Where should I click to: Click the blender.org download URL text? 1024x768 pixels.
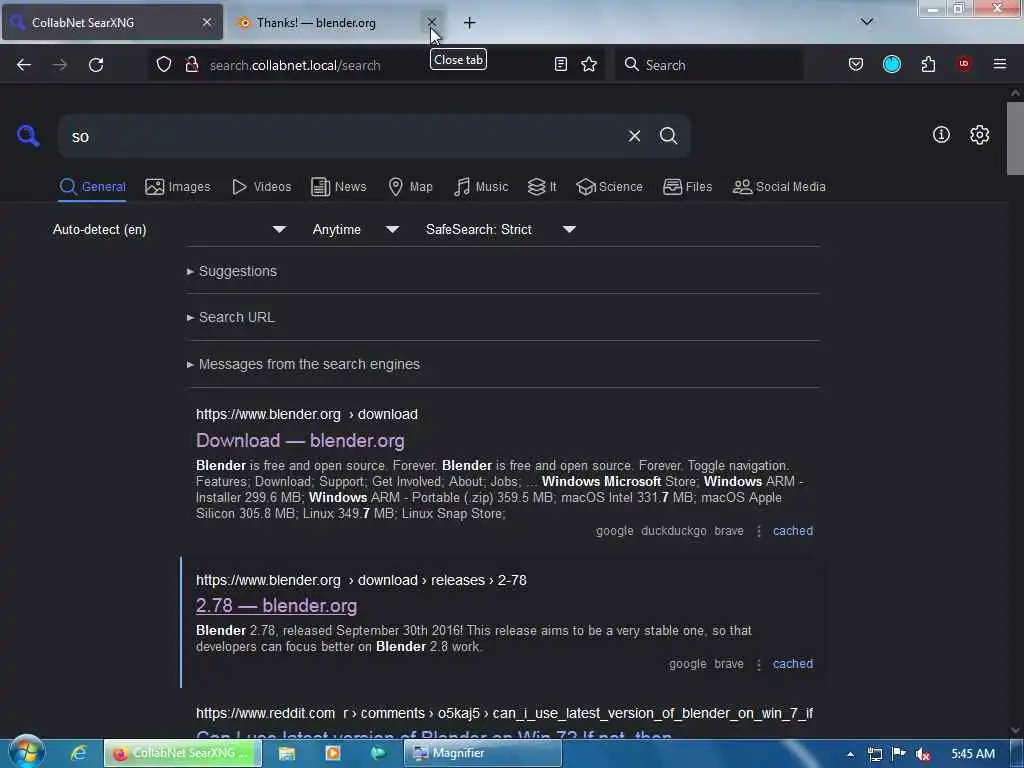[x=307, y=415]
